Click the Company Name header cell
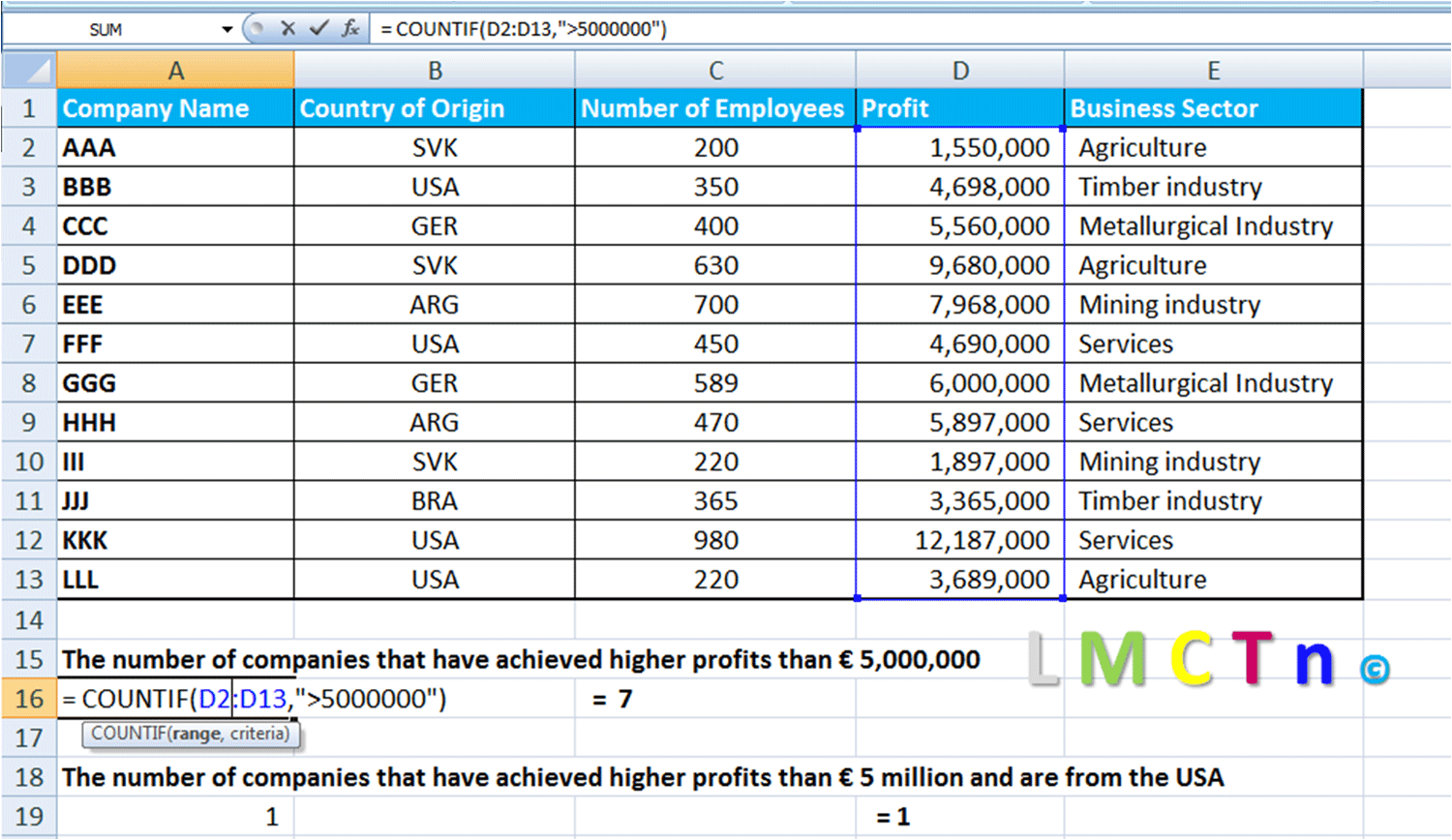This screenshot has height=840, width=1452. pos(175,108)
